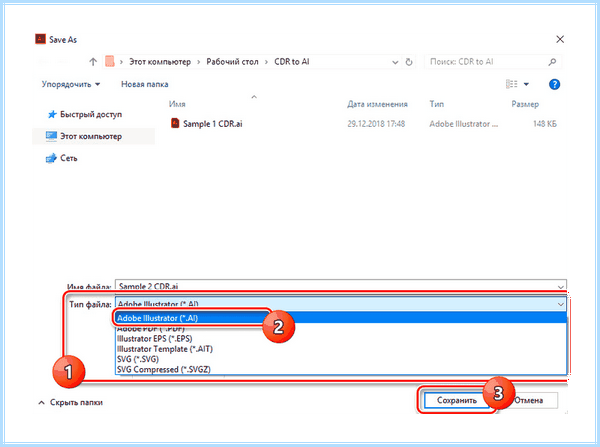Image resolution: width=600 pixels, height=447 pixels.
Task: Open the 'Тип файла' dropdown arrow
Action: coord(561,304)
